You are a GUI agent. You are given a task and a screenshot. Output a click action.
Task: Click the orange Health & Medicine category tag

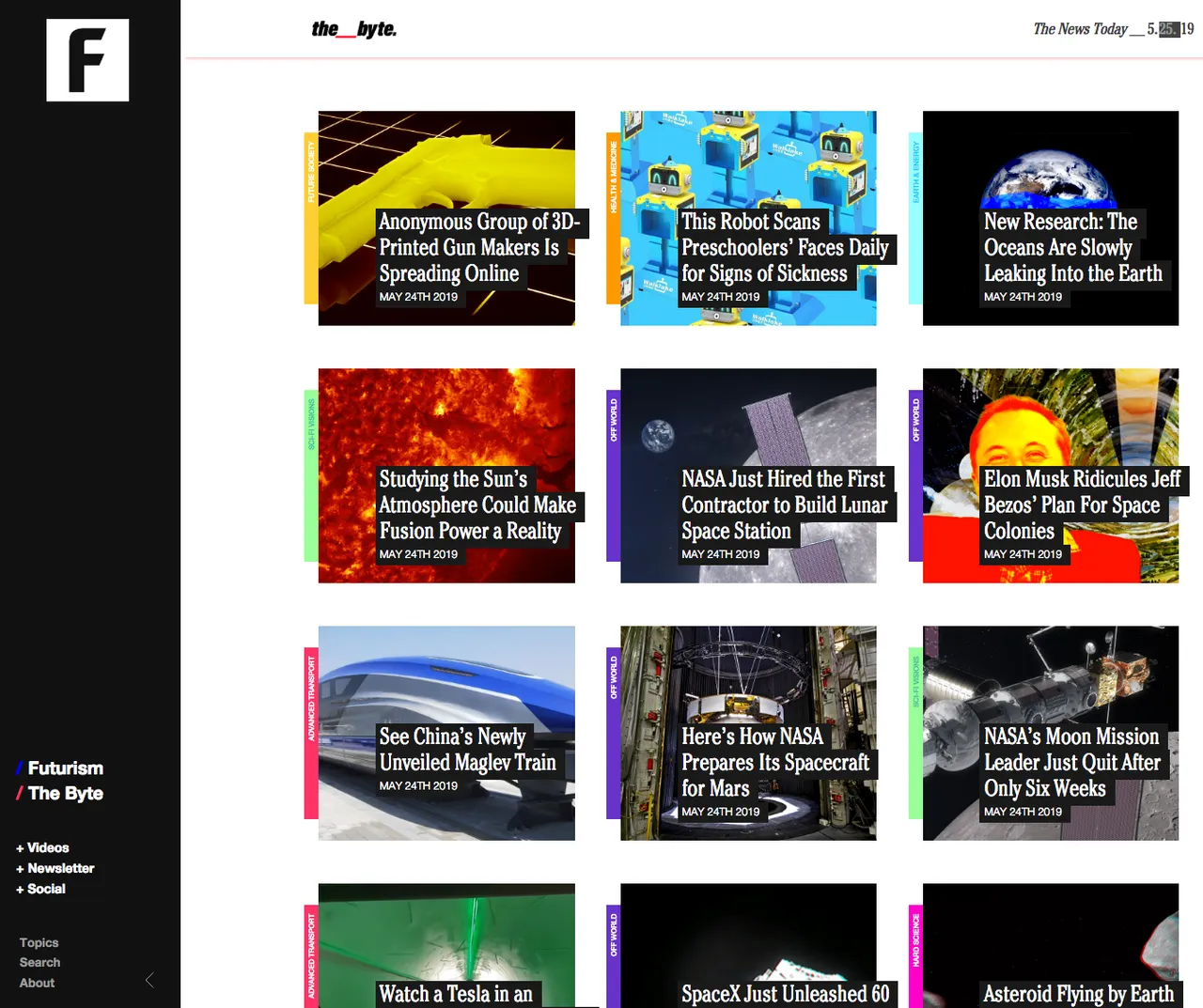pyautogui.click(x=614, y=218)
